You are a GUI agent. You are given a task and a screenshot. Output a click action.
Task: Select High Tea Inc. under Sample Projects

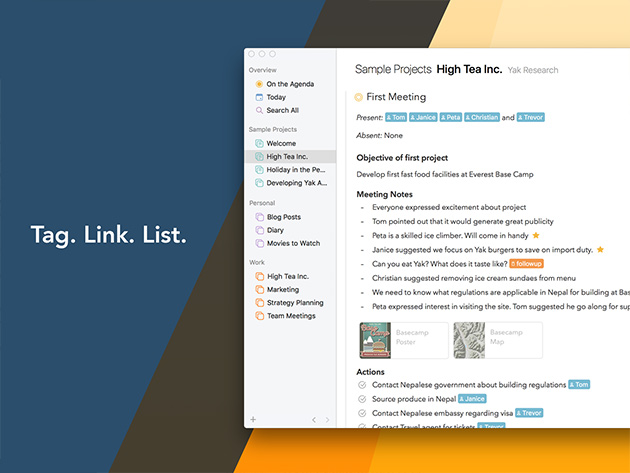click(x=290, y=157)
